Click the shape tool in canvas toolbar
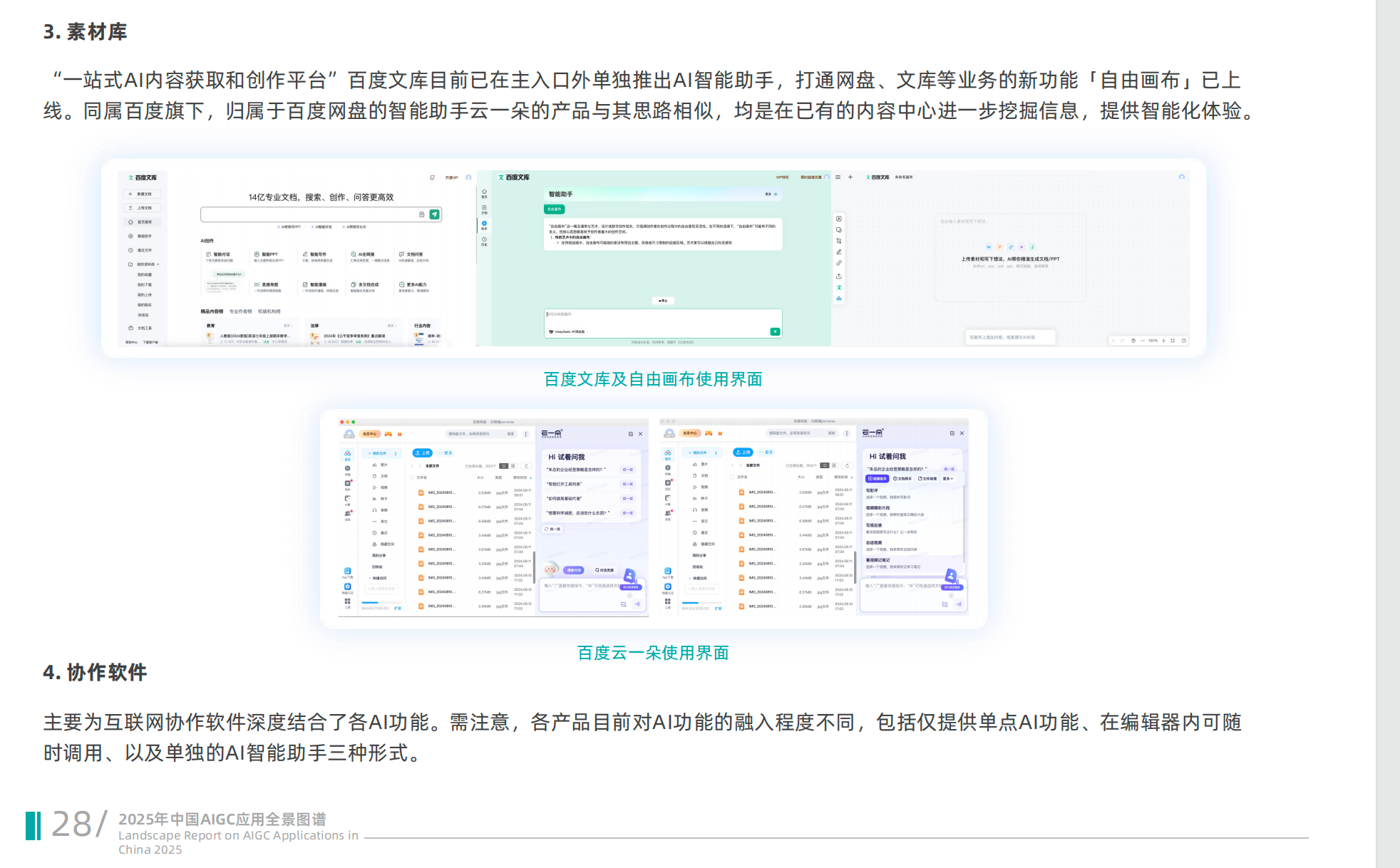The image size is (1400, 868). (x=839, y=229)
